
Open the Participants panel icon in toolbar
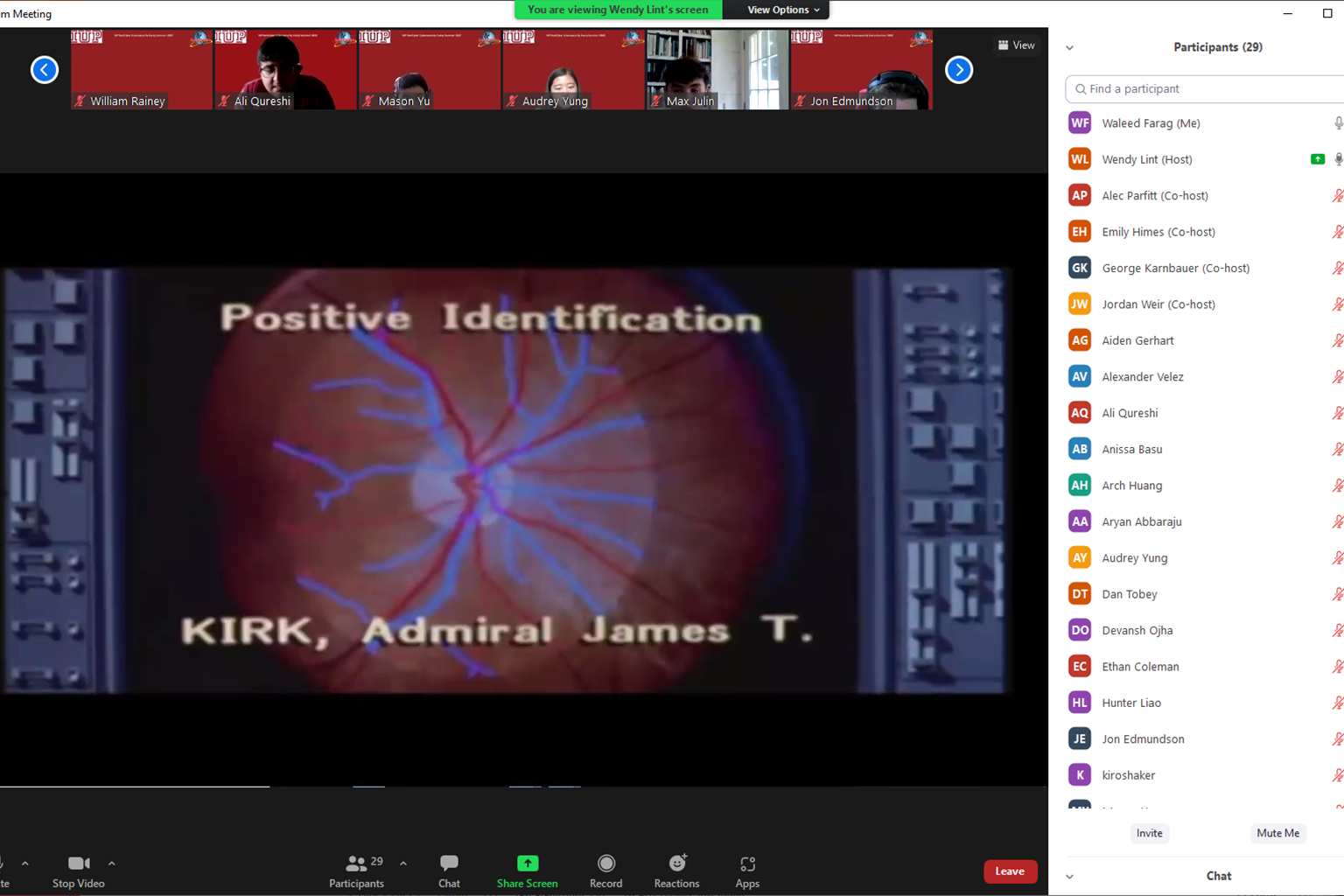[x=356, y=864]
